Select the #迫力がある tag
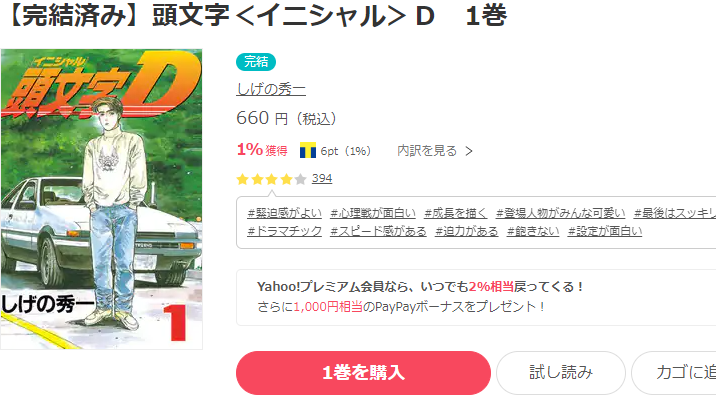 pos(467,231)
